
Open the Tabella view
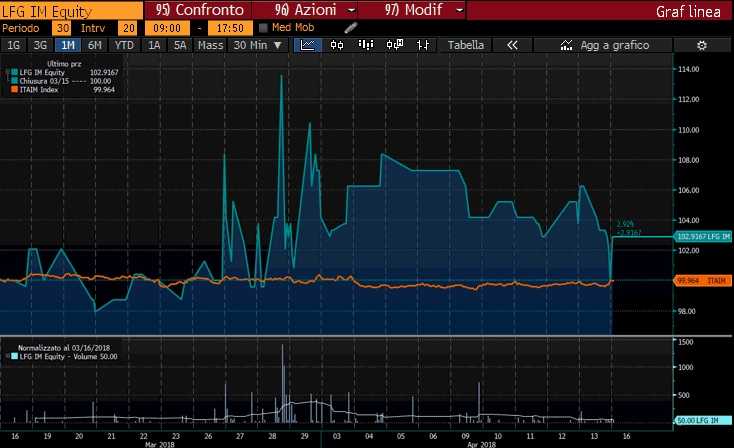point(466,45)
